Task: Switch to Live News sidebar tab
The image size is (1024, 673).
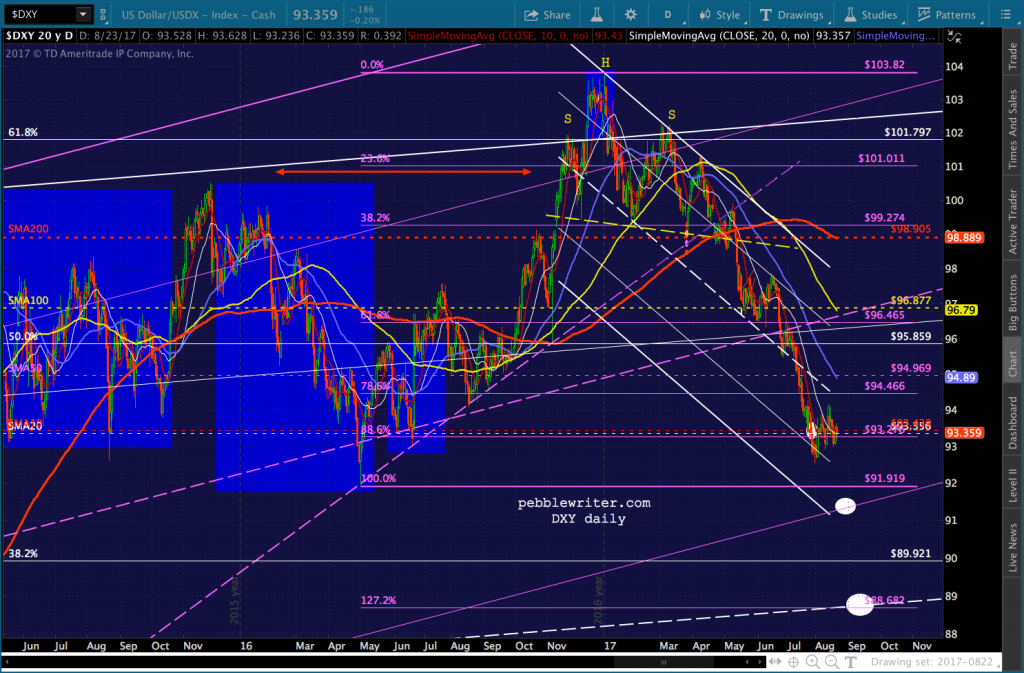Action: point(1013,546)
